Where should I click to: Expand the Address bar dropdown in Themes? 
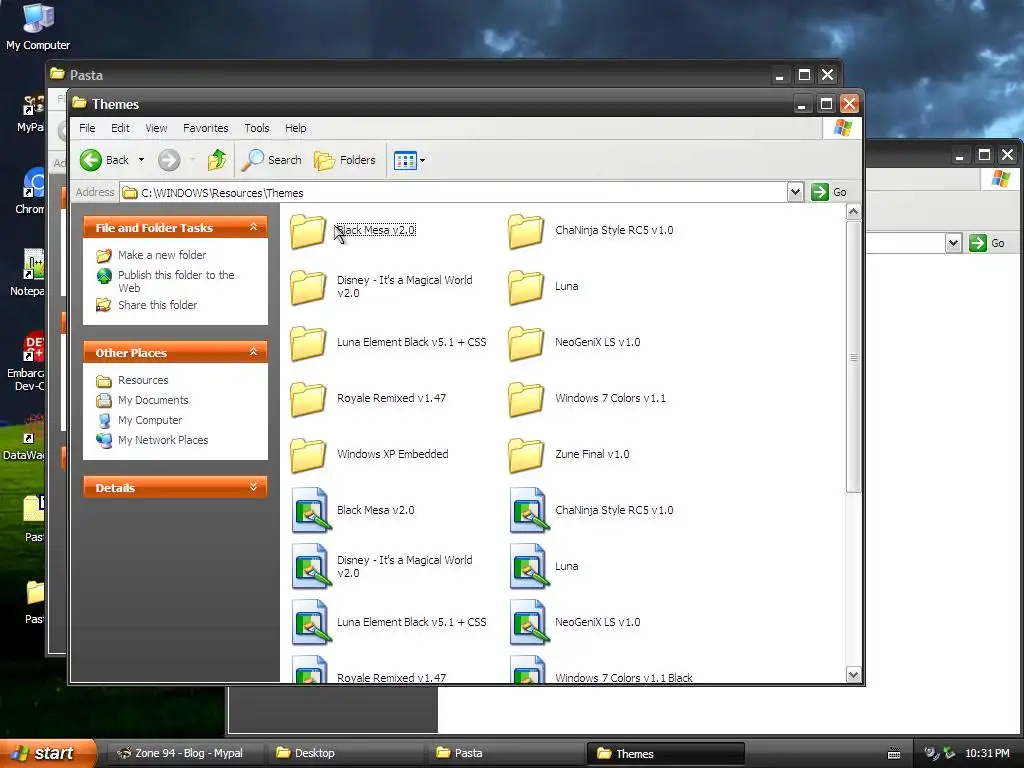pos(795,192)
